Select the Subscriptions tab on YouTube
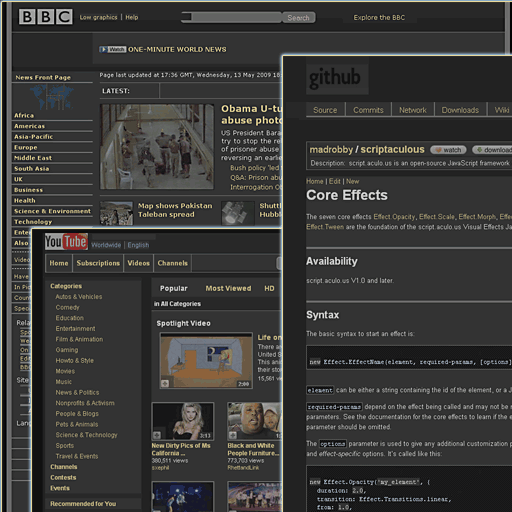Viewport: 512px width, 512px height. click(x=98, y=263)
